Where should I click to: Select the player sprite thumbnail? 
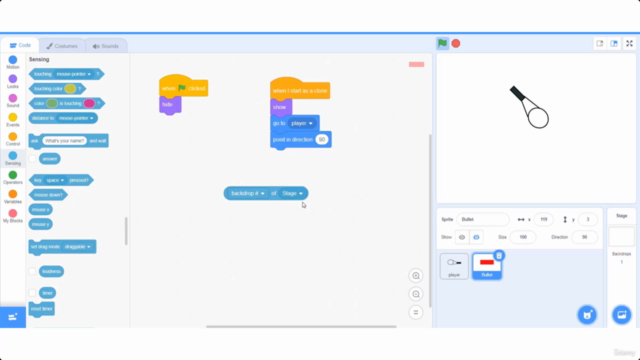coord(454,266)
